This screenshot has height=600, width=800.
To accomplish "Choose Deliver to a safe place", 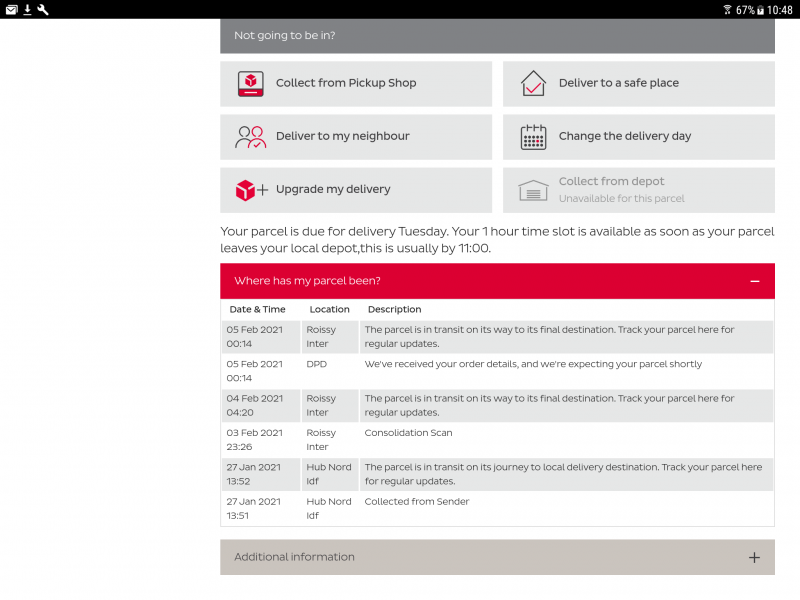I will click(618, 83).
